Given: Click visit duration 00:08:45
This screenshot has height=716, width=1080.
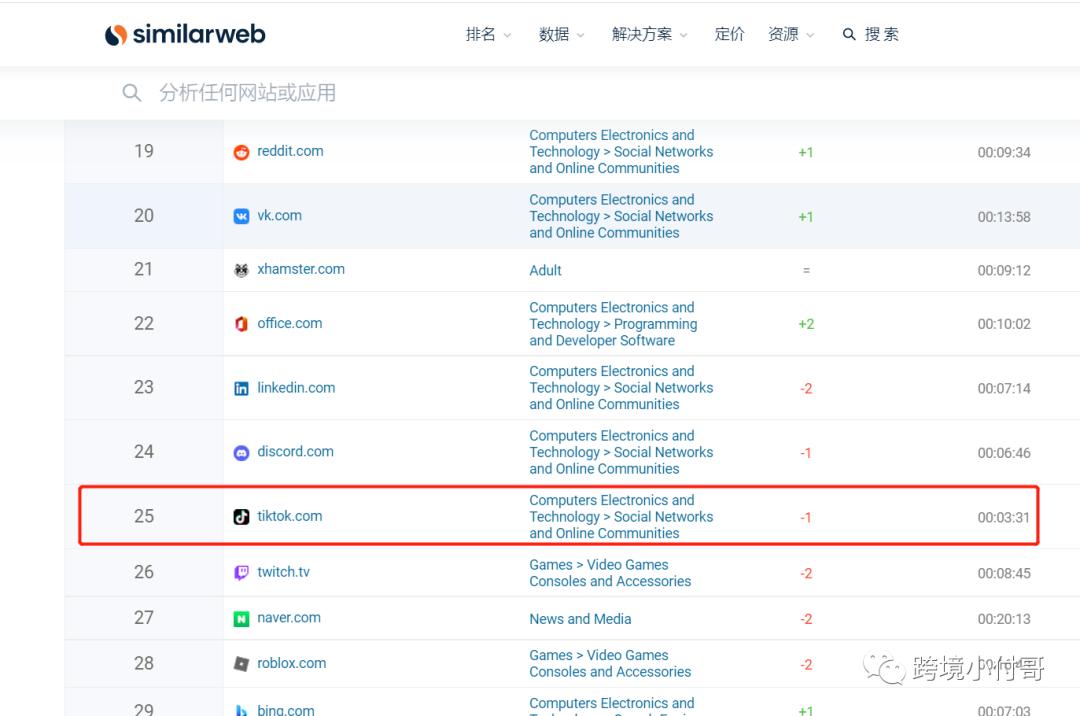Looking at the screenshot, I should coord(1004,573).
